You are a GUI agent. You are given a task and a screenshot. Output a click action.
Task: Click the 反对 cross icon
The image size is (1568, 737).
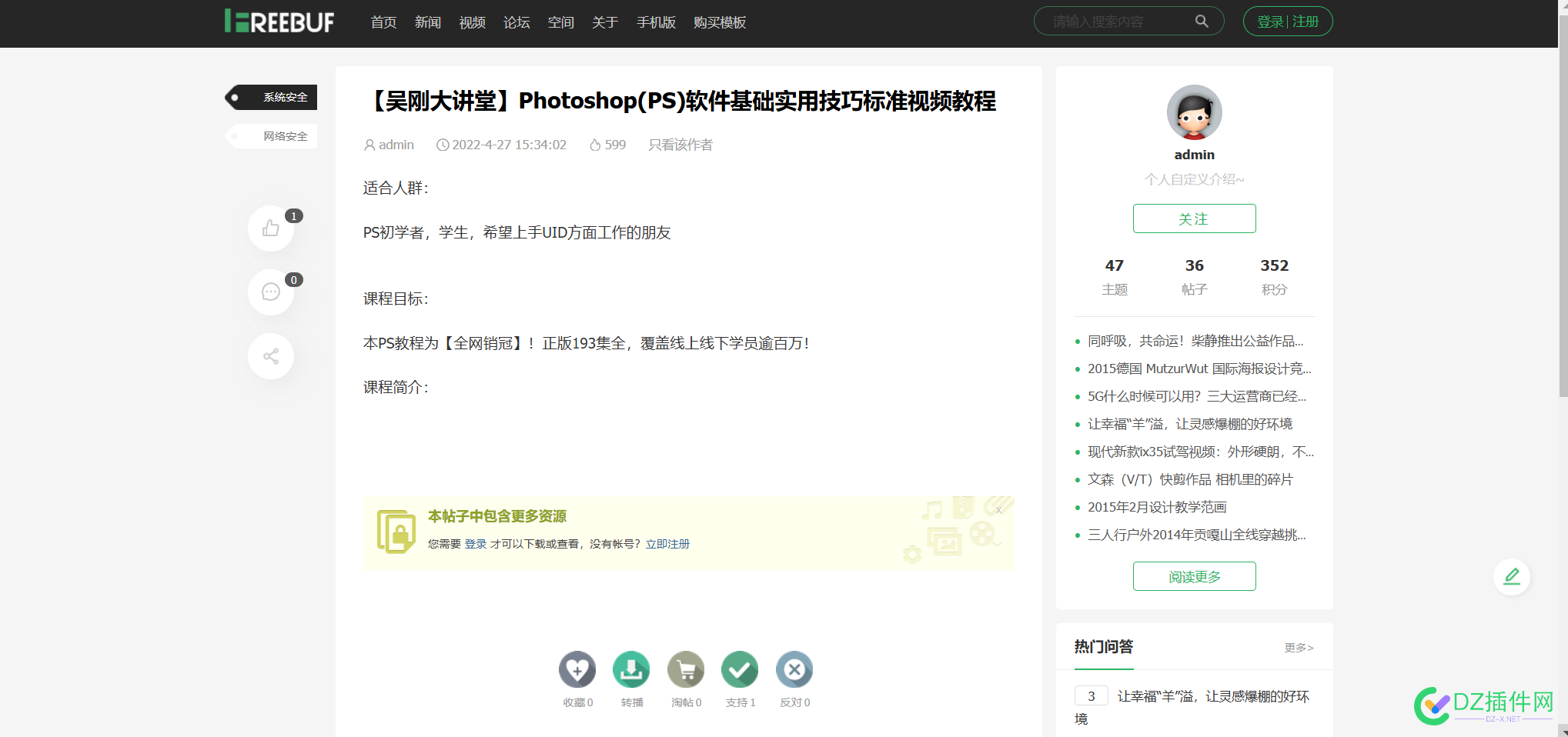point(794,670)
